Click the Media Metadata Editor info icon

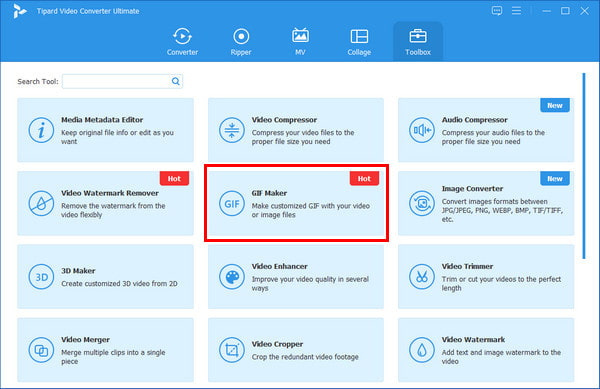pos(41,130)
